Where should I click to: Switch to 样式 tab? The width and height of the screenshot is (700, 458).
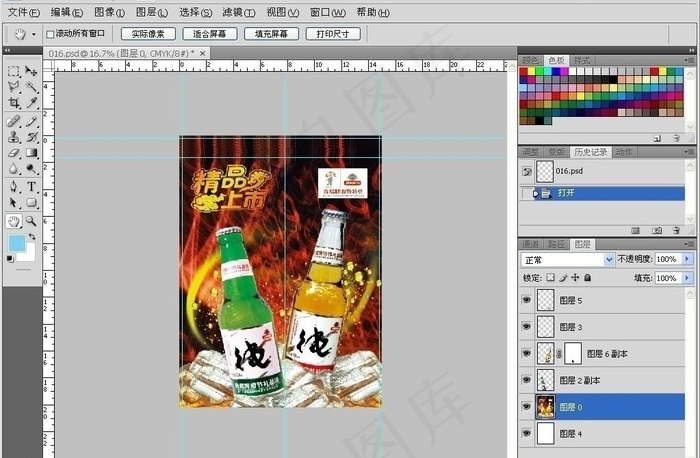pyautogui.click(x=582, y=60)
